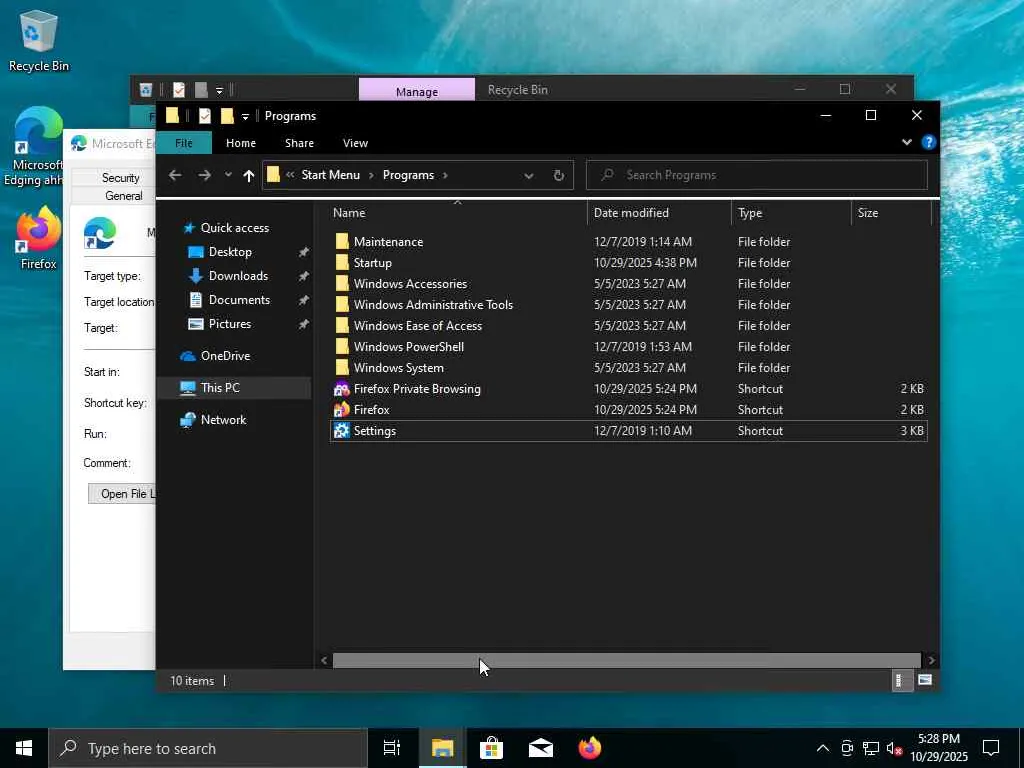Show hidden tray icons chevron

tap(823, 748)
